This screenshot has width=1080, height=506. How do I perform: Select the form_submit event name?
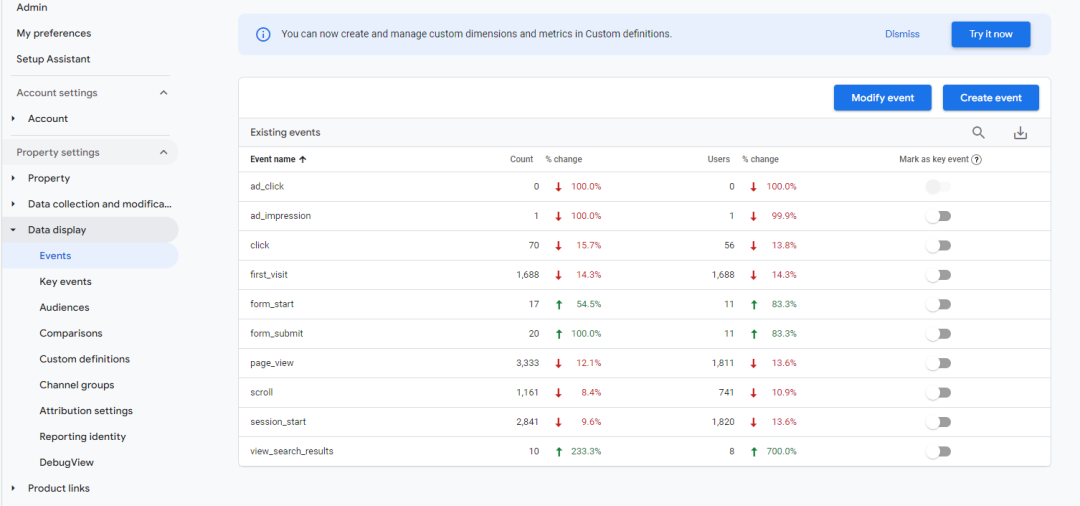tap(276, 333)
